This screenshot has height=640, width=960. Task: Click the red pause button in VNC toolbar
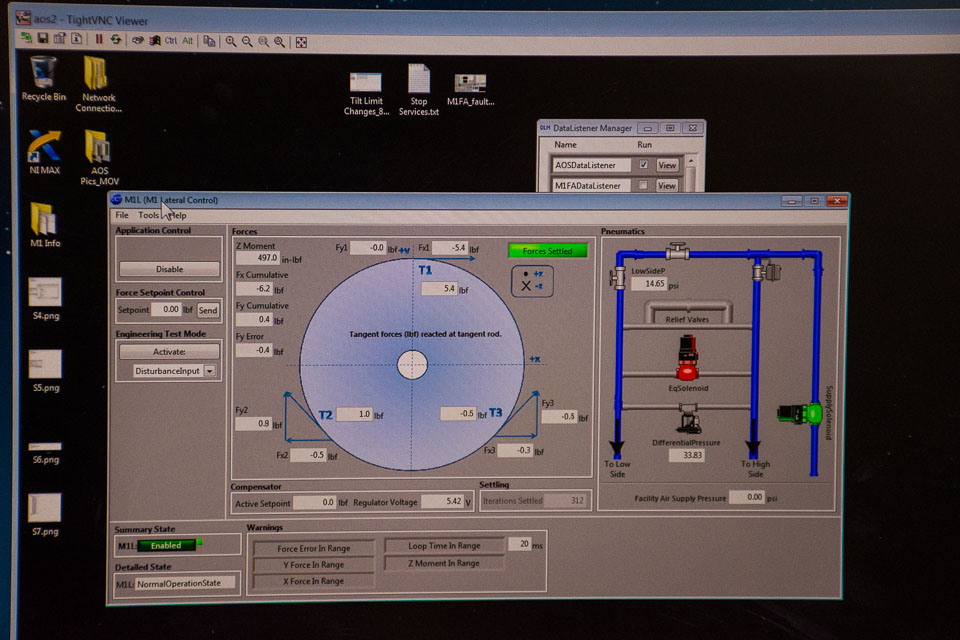pyautogui.click(x=99, y=40)
